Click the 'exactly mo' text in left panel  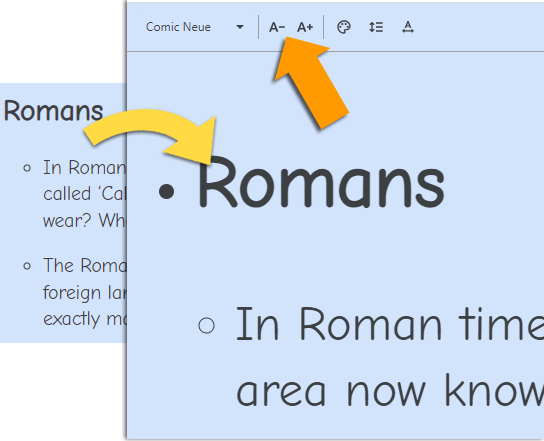pos(85,319)
